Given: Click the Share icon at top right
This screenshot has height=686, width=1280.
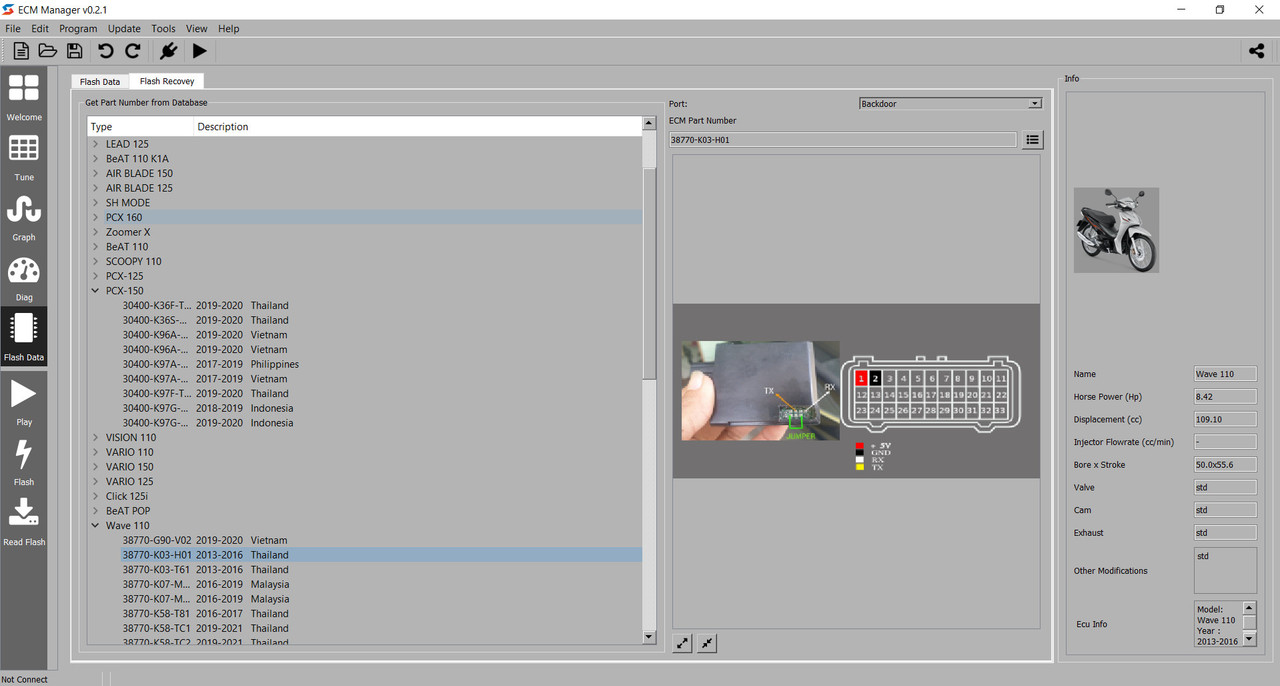Looking at the screenshot, I should pyautogui.click(x=1256, y=51).
